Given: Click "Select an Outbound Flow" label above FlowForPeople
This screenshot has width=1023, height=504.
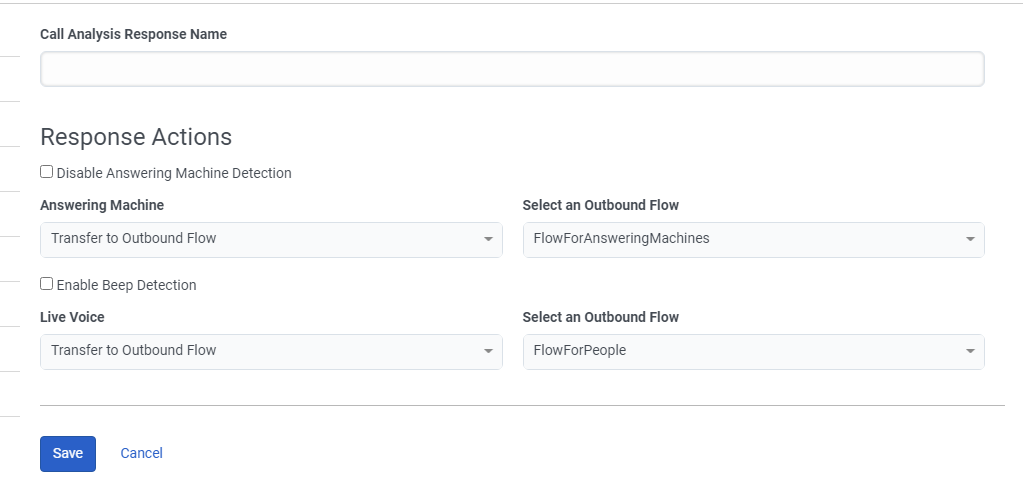Looking at the screenshot, I should (600, 317).
